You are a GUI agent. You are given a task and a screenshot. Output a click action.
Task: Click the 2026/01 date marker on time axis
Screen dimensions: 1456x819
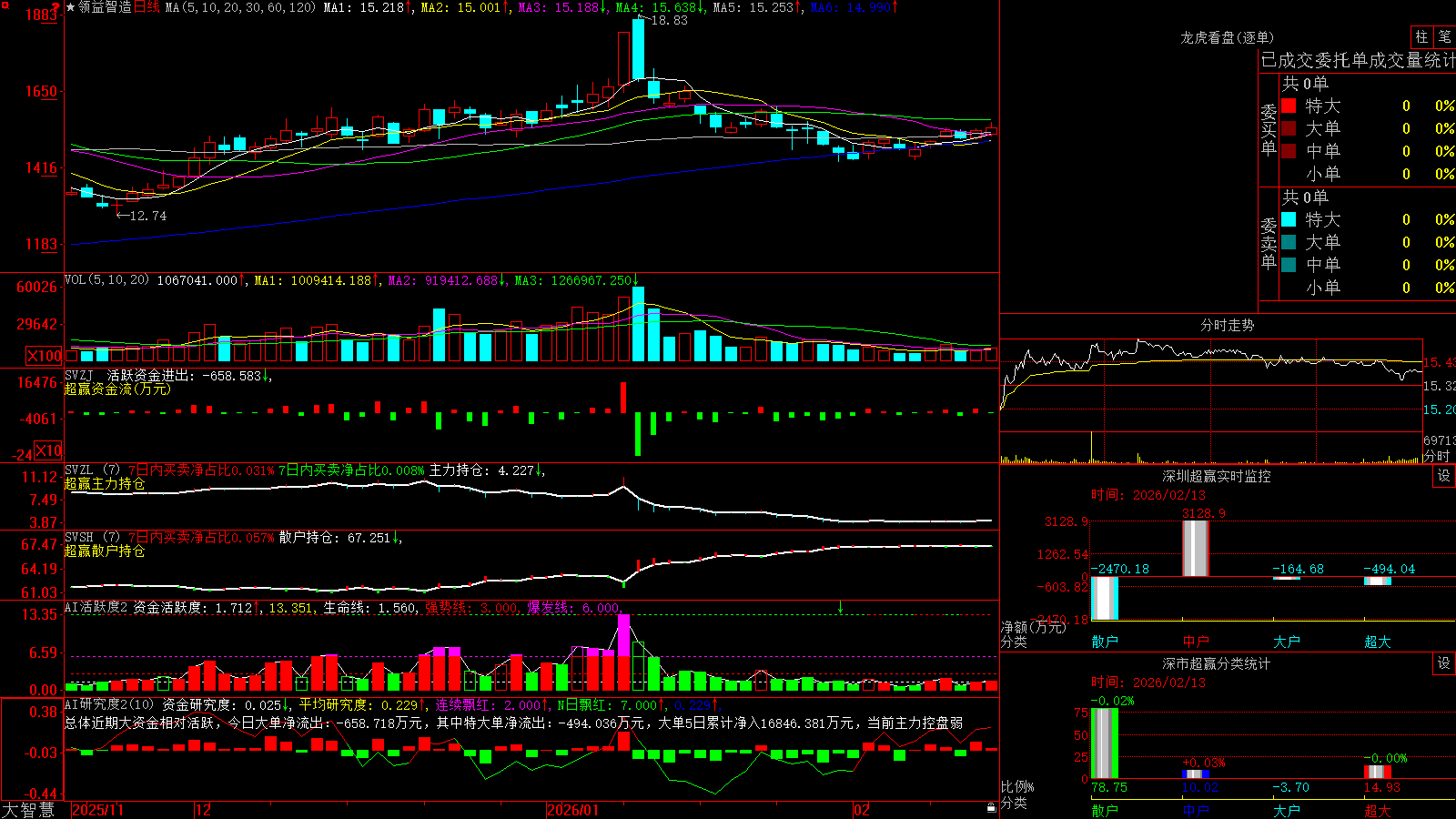[573, 810]
